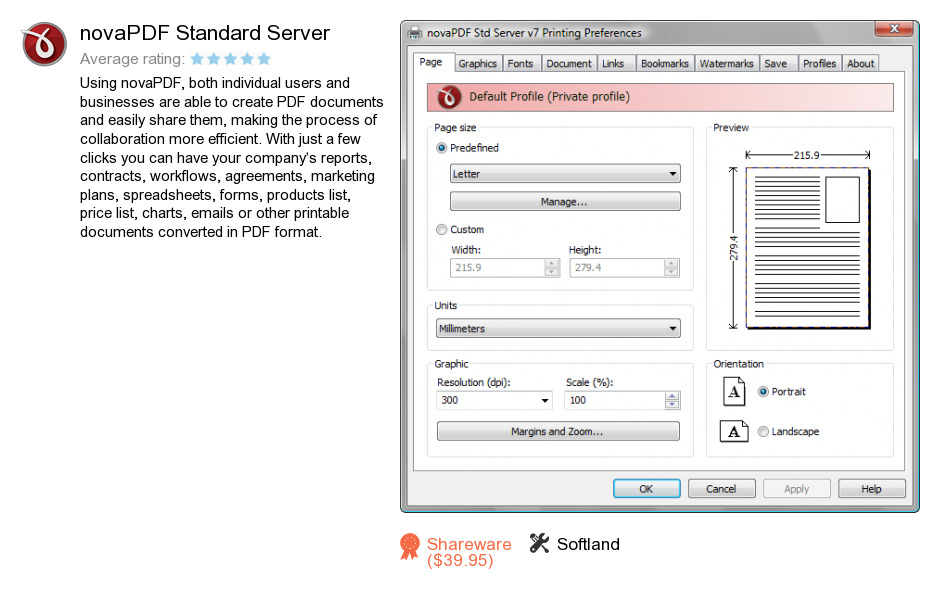Screen dimensions: 940x596
Task: Click the novaPDF Standard Server title
Action: click(204, 33)
